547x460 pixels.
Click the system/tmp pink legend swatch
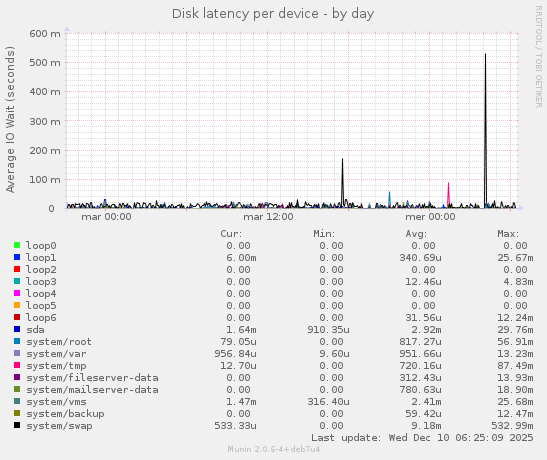coord(17,365)
